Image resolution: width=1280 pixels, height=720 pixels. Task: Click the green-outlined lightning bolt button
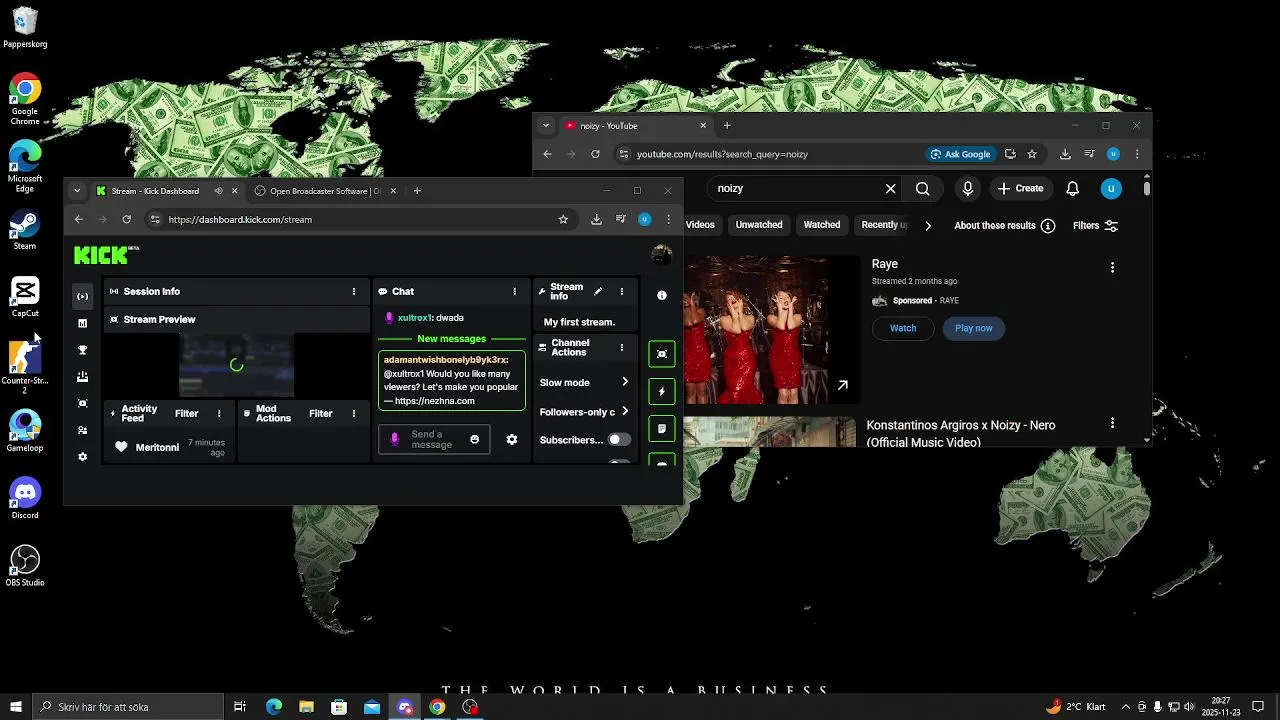[x=661, y=391]
